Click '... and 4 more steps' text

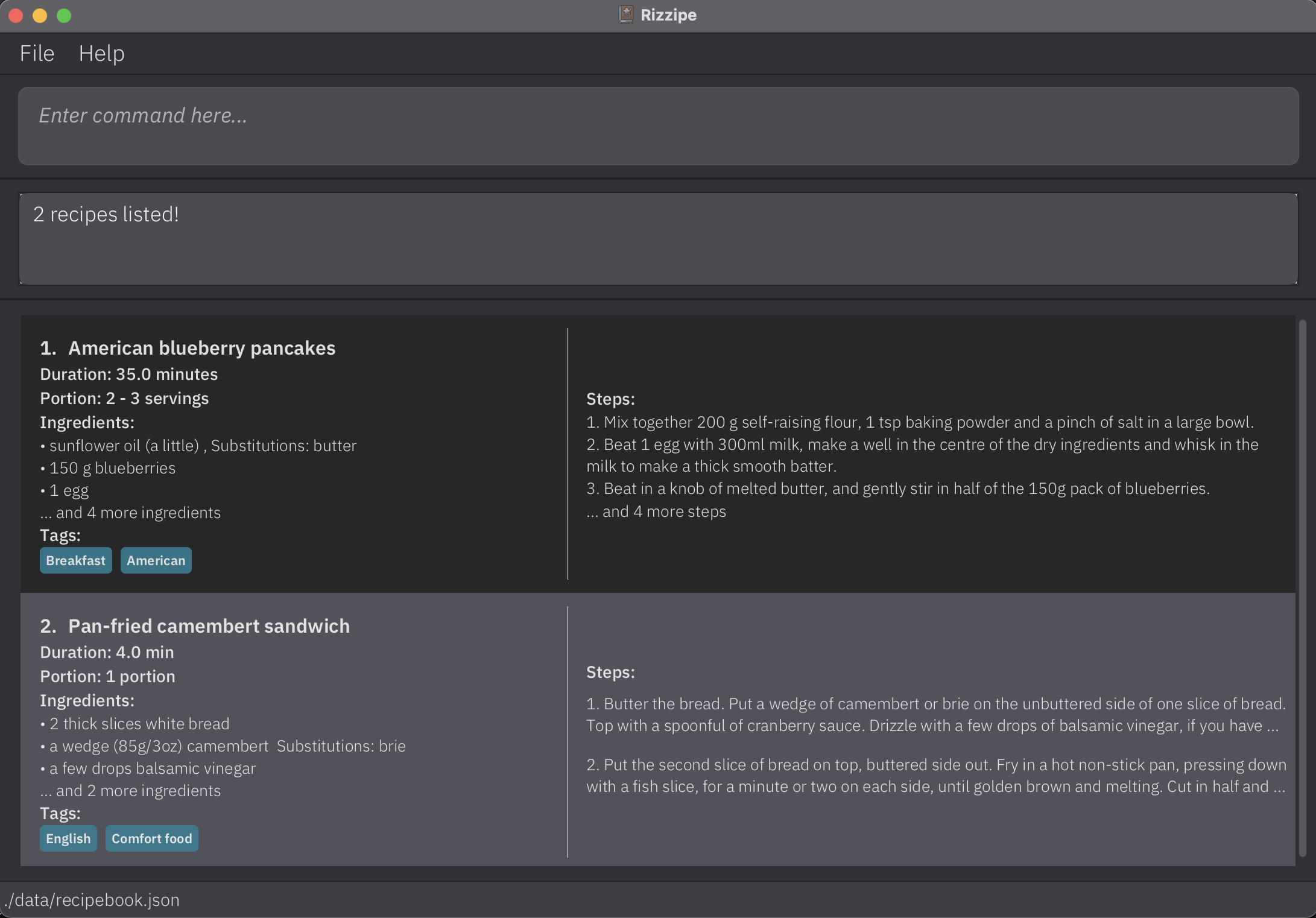(x=656, y=511)
